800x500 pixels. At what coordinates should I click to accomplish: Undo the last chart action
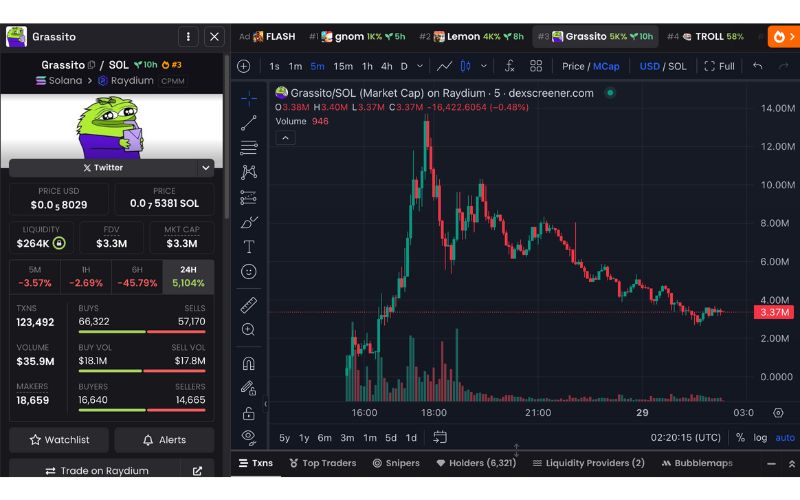coord(758,66)
